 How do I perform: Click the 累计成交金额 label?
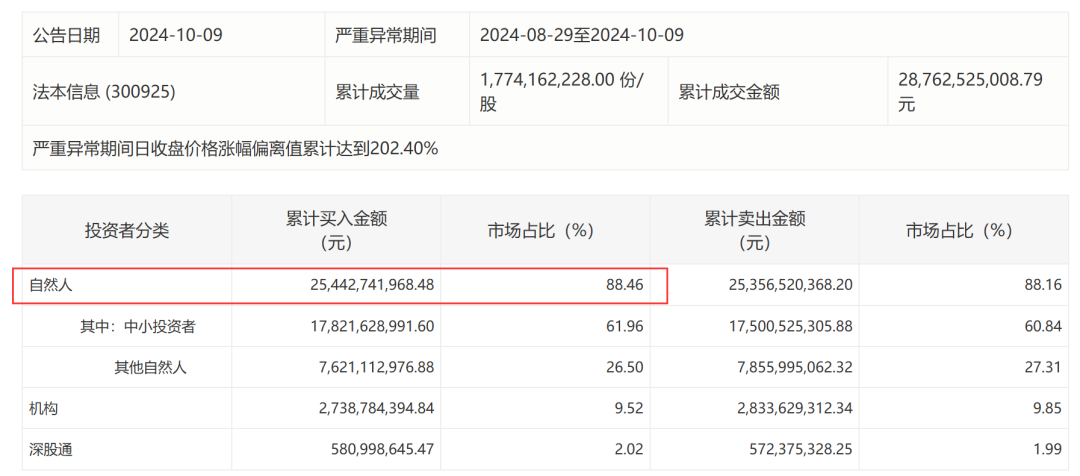click(x=729, y=92)
